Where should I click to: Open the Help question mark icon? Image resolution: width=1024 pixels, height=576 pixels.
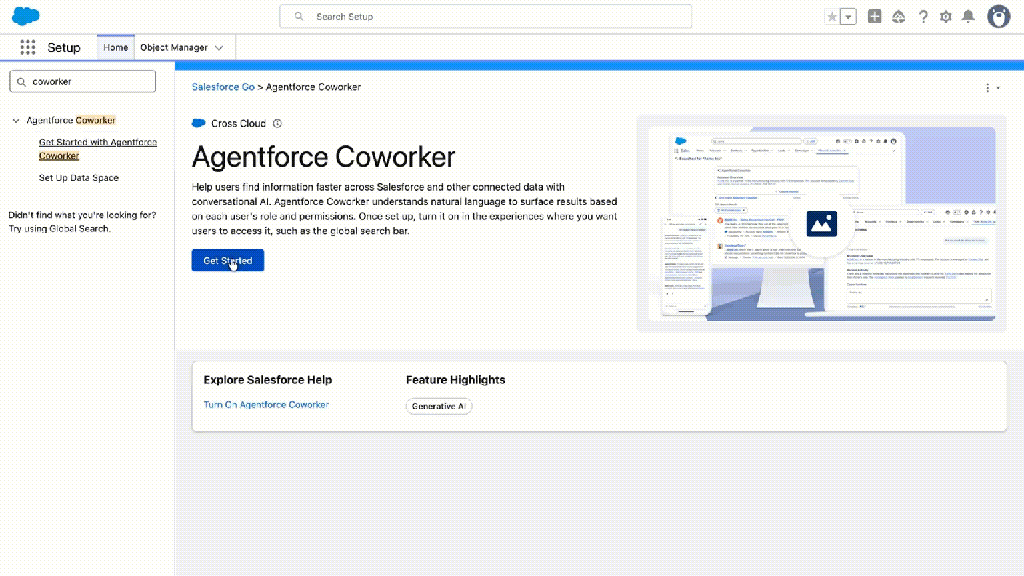tap(923, 17)
